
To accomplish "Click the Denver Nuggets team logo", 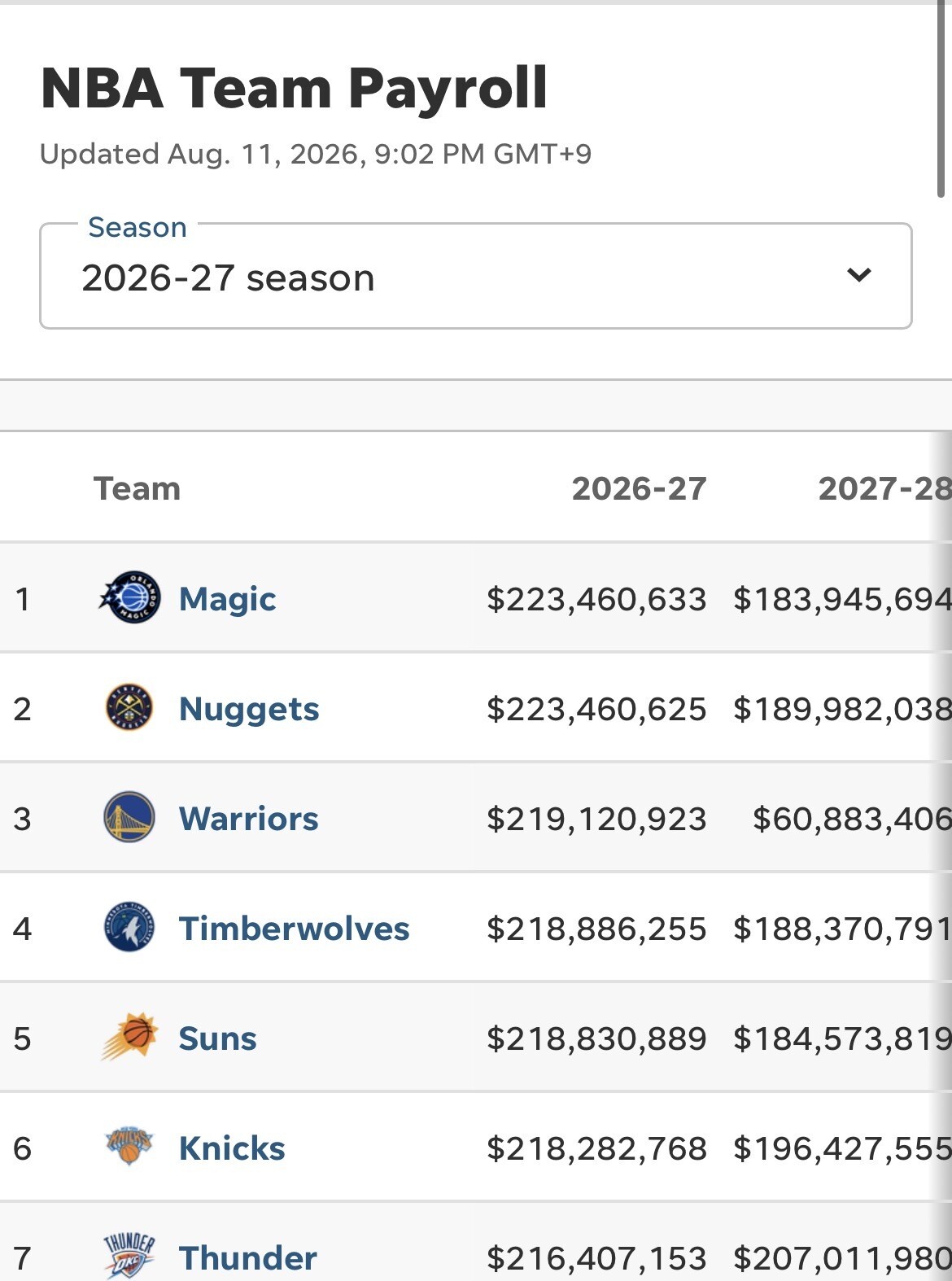I will click(129, 708).
